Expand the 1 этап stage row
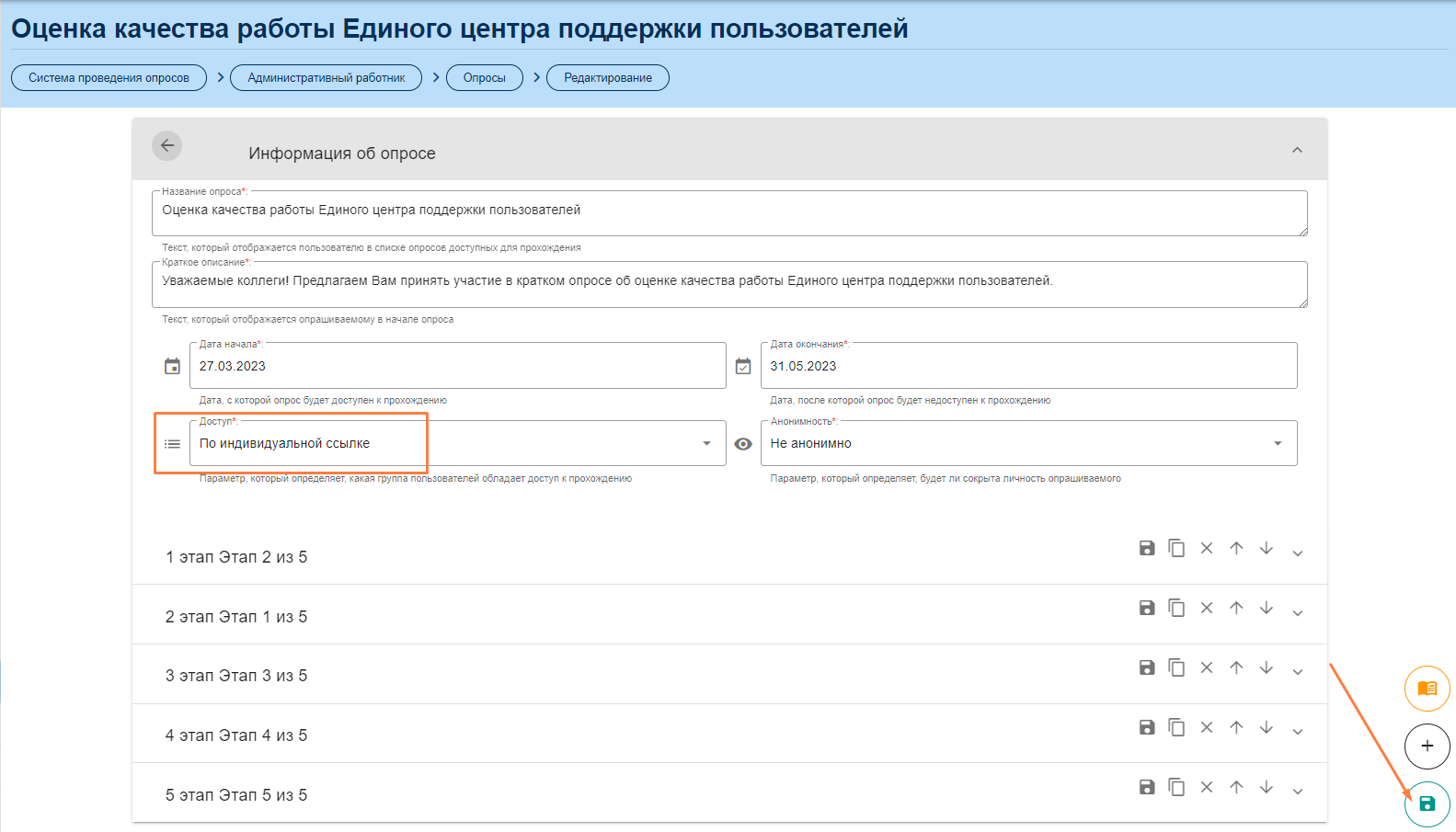 [1297, 553]
